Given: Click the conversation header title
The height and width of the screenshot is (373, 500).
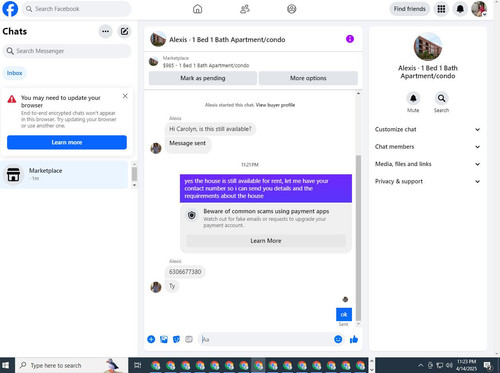Looking at the screenshot, I should pos(227,40).
